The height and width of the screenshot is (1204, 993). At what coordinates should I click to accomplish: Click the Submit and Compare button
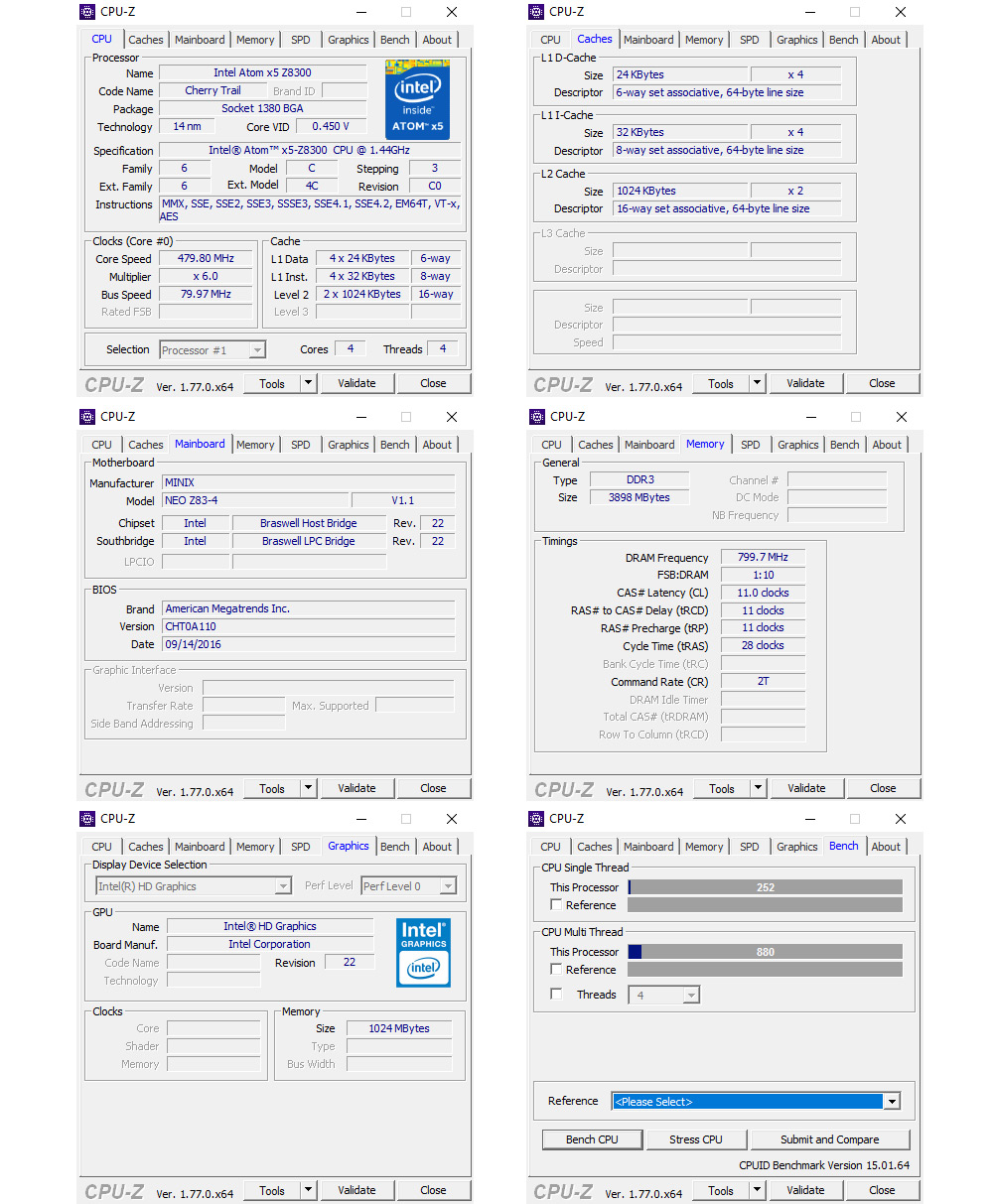(829, 1139)
